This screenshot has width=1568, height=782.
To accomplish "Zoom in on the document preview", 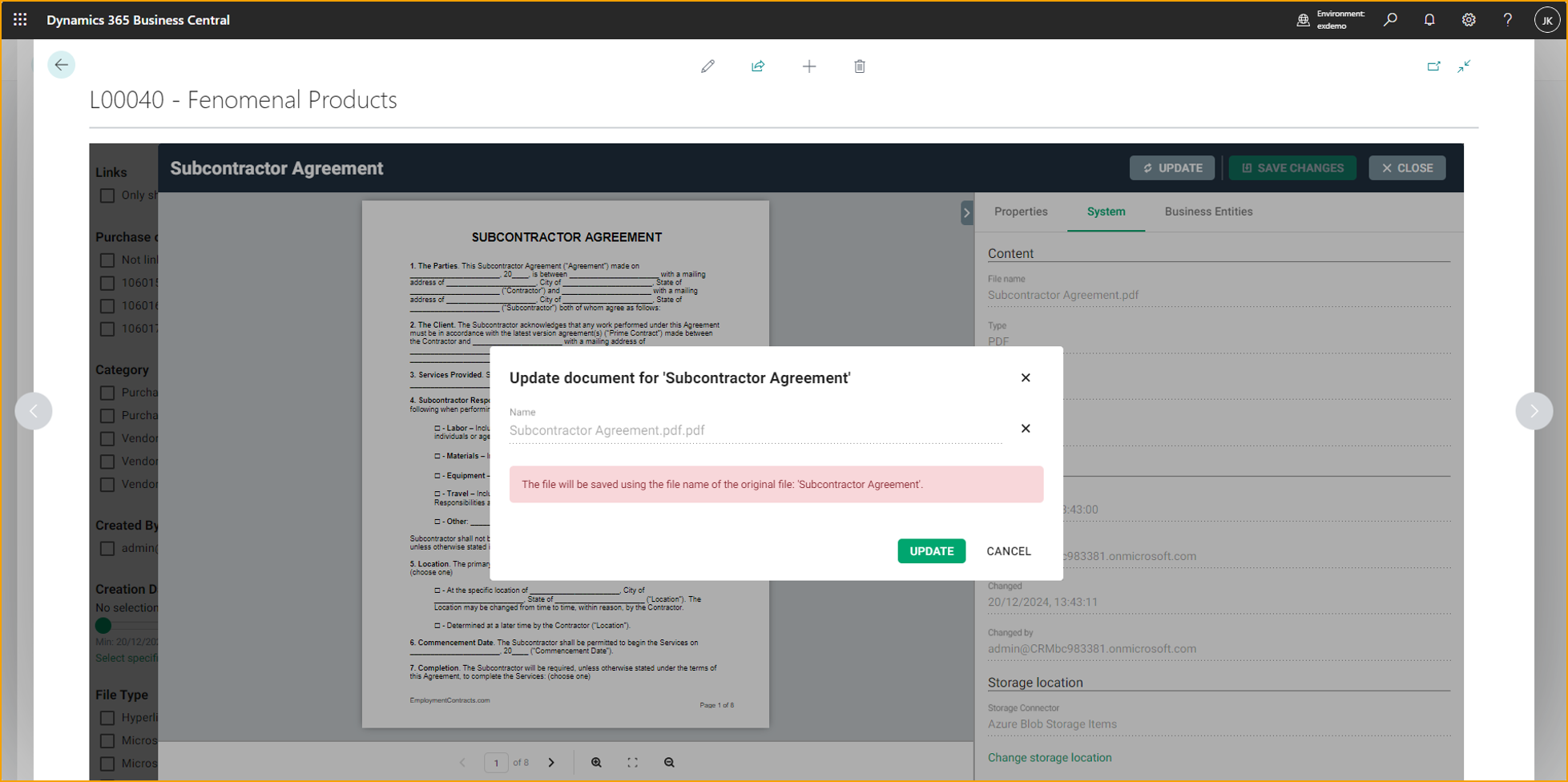I will click(x=597, y=763).
